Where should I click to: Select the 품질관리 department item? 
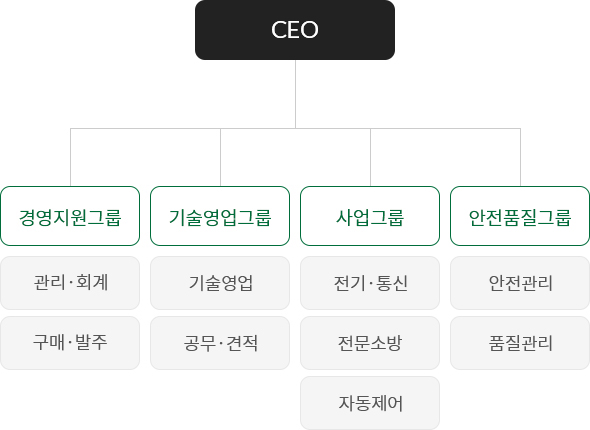(x=520, y=343)
